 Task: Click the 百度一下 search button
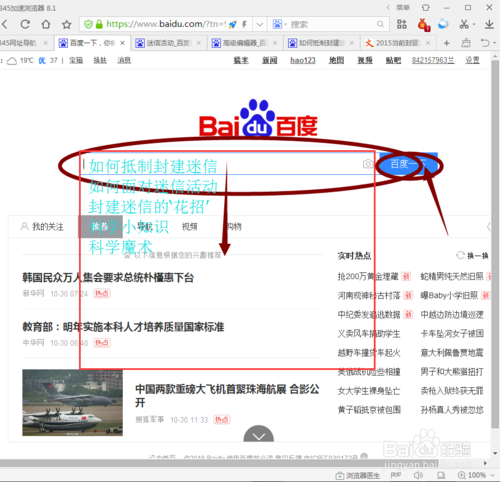408,164
